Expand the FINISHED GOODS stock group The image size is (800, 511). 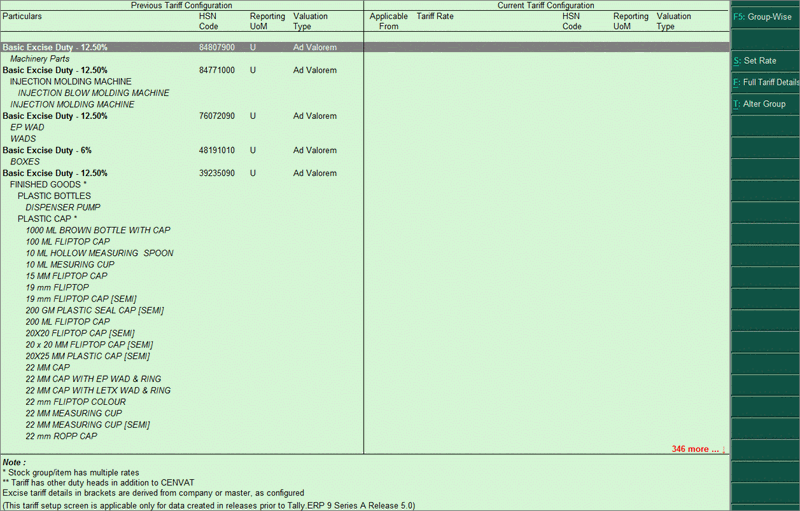pos(48,185)
